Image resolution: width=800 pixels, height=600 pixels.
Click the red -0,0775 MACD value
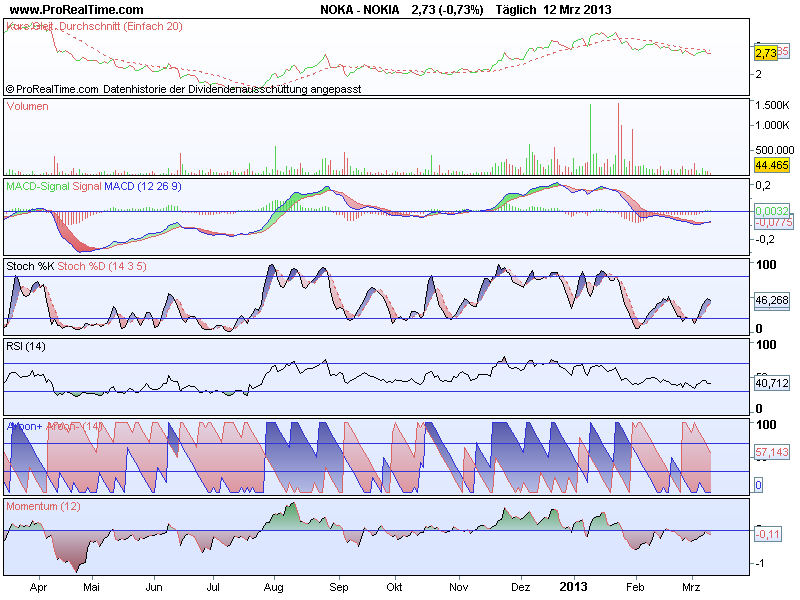point(773,222)
